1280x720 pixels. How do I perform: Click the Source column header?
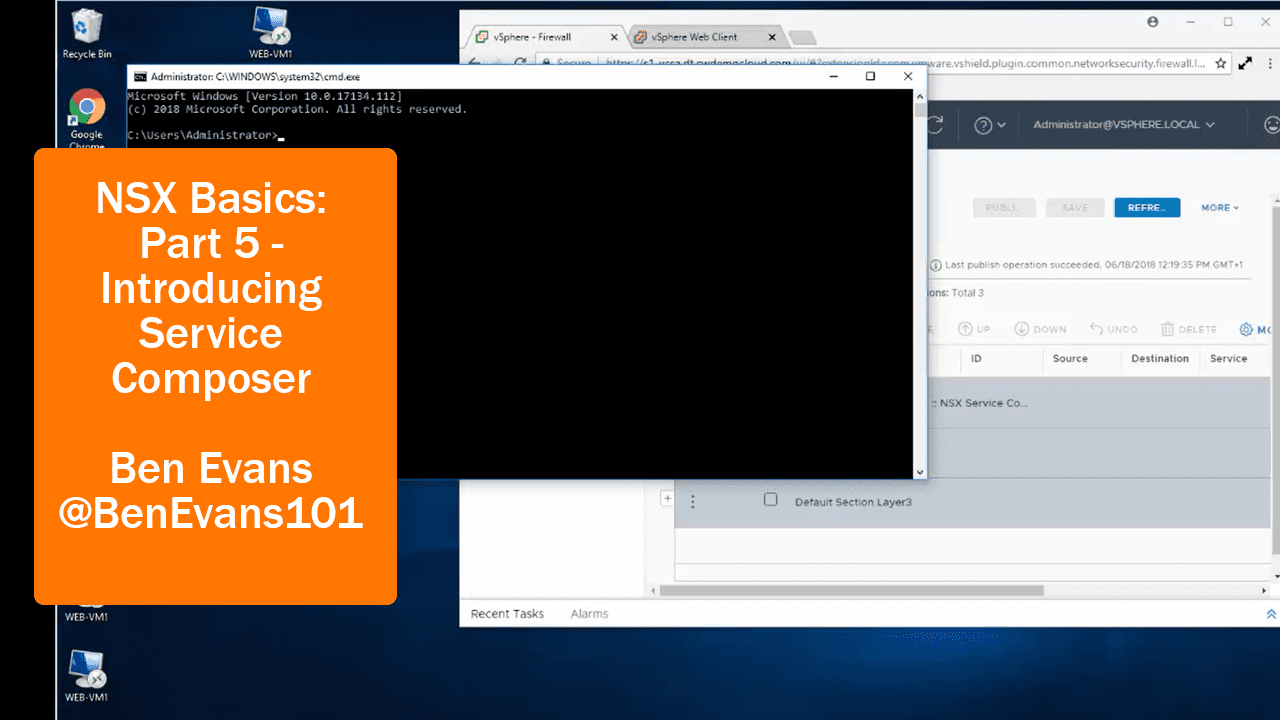pyautogui.click(x=1070, y=358)
